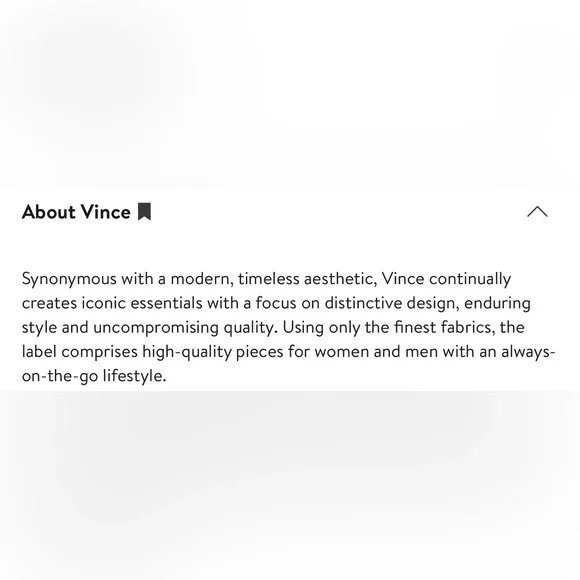580x580 pixels.
Task: Click the word 'enduring' ending line two
Action: tap(497, 304)
